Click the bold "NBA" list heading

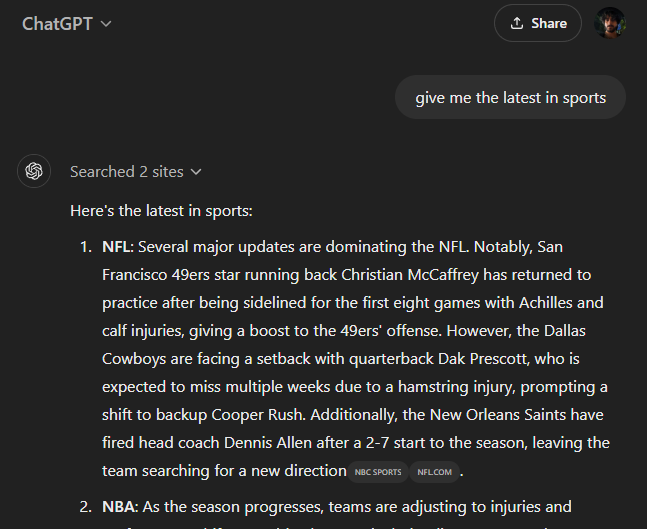pyautogui.click(x=116, y=507)
